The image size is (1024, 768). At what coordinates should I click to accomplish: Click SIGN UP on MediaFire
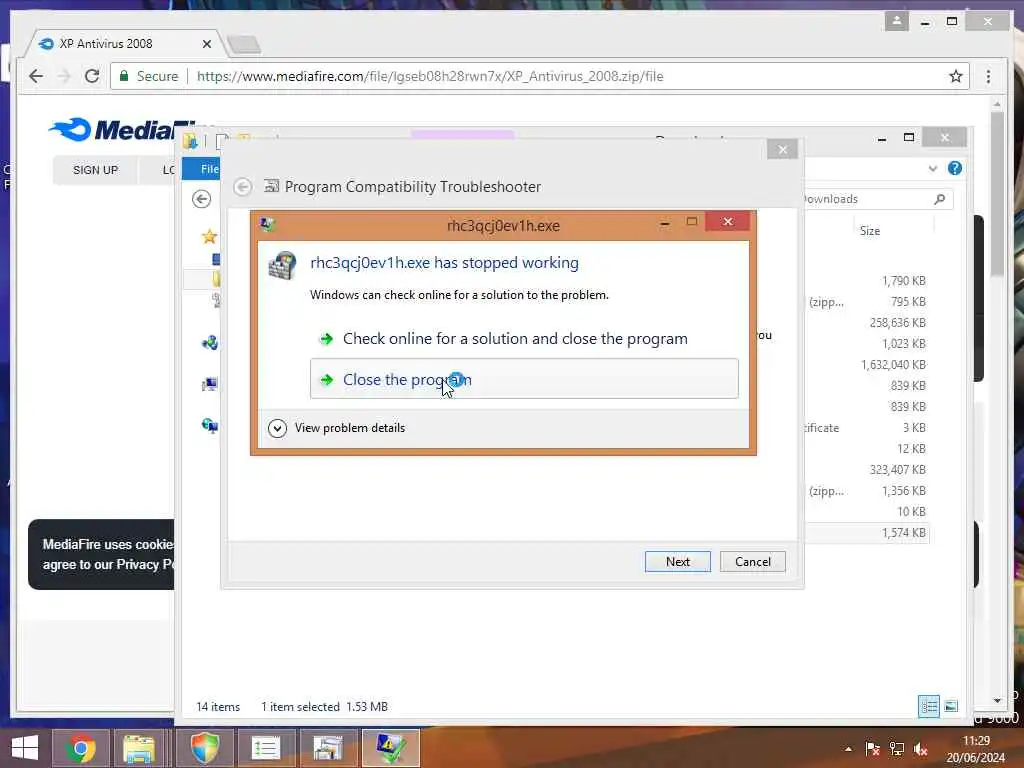tap(95, 170)
